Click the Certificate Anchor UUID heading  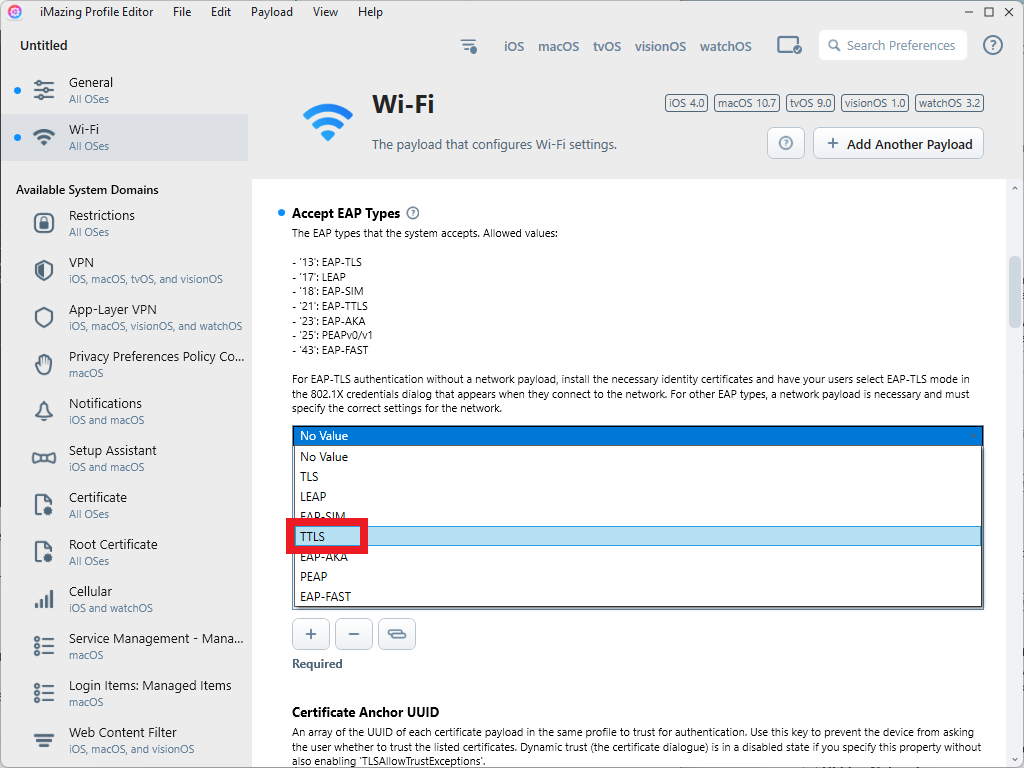pyautogui.click(x=365, y=712)
